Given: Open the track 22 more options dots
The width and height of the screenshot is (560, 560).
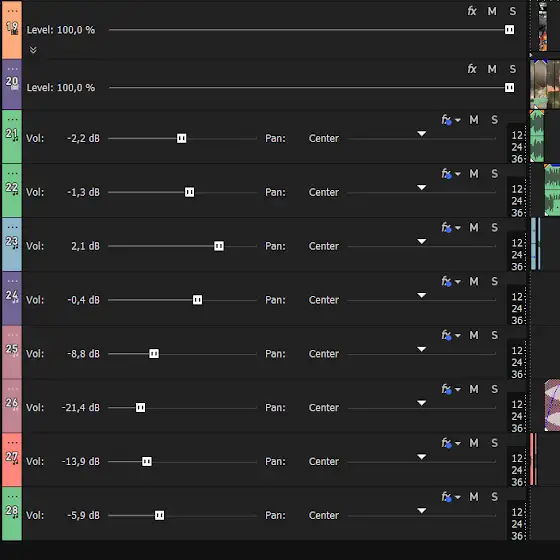Looking at the screenshot, I should tap(12, 174).
